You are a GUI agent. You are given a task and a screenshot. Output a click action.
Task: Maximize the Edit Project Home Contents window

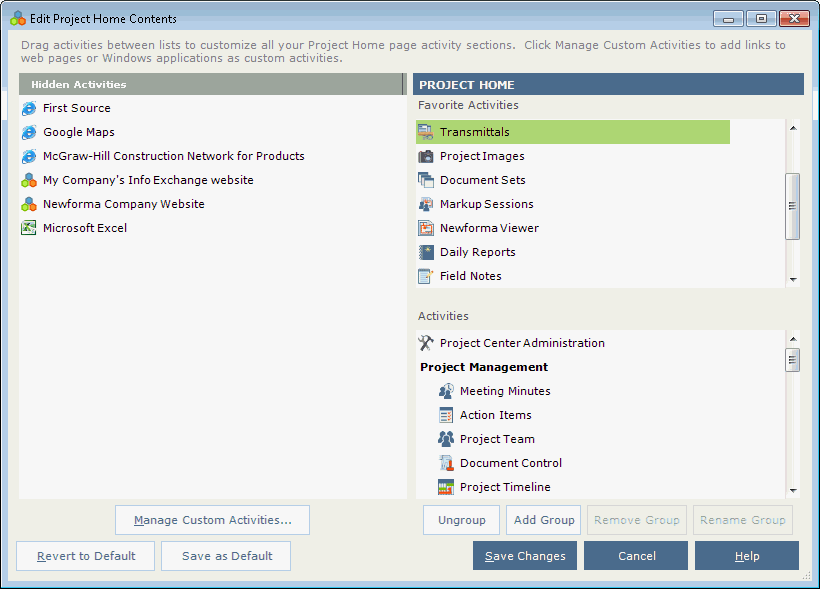click(761, 18)
